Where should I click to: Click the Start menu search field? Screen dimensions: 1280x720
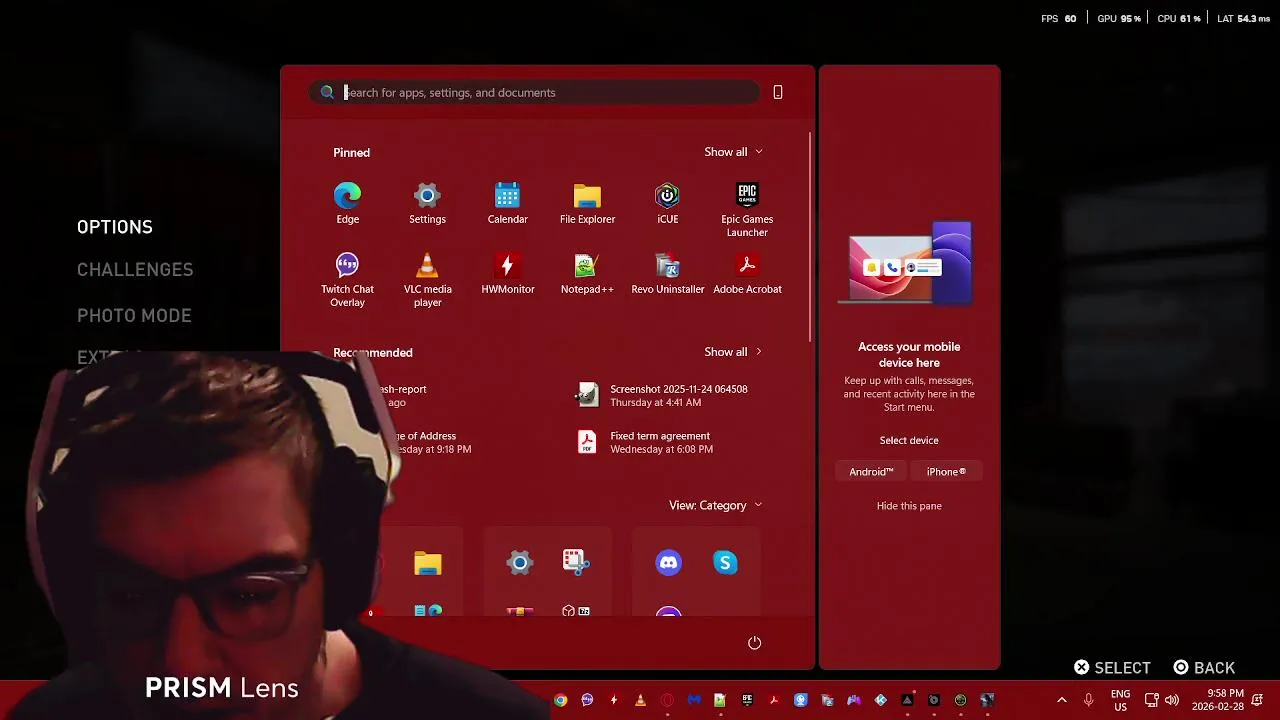click(534, 92)
